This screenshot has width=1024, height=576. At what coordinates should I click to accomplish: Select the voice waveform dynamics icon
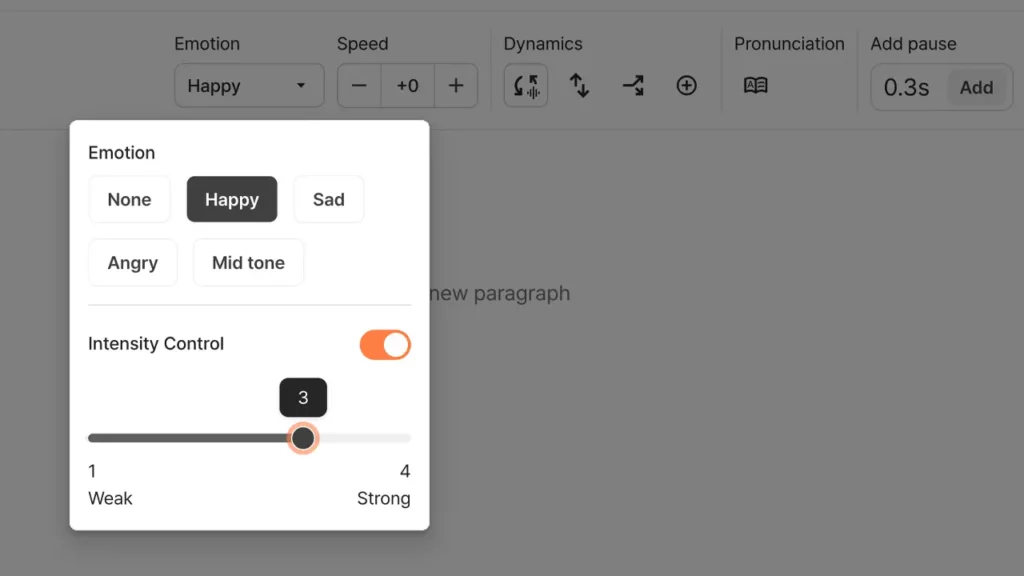coord(526,86)
